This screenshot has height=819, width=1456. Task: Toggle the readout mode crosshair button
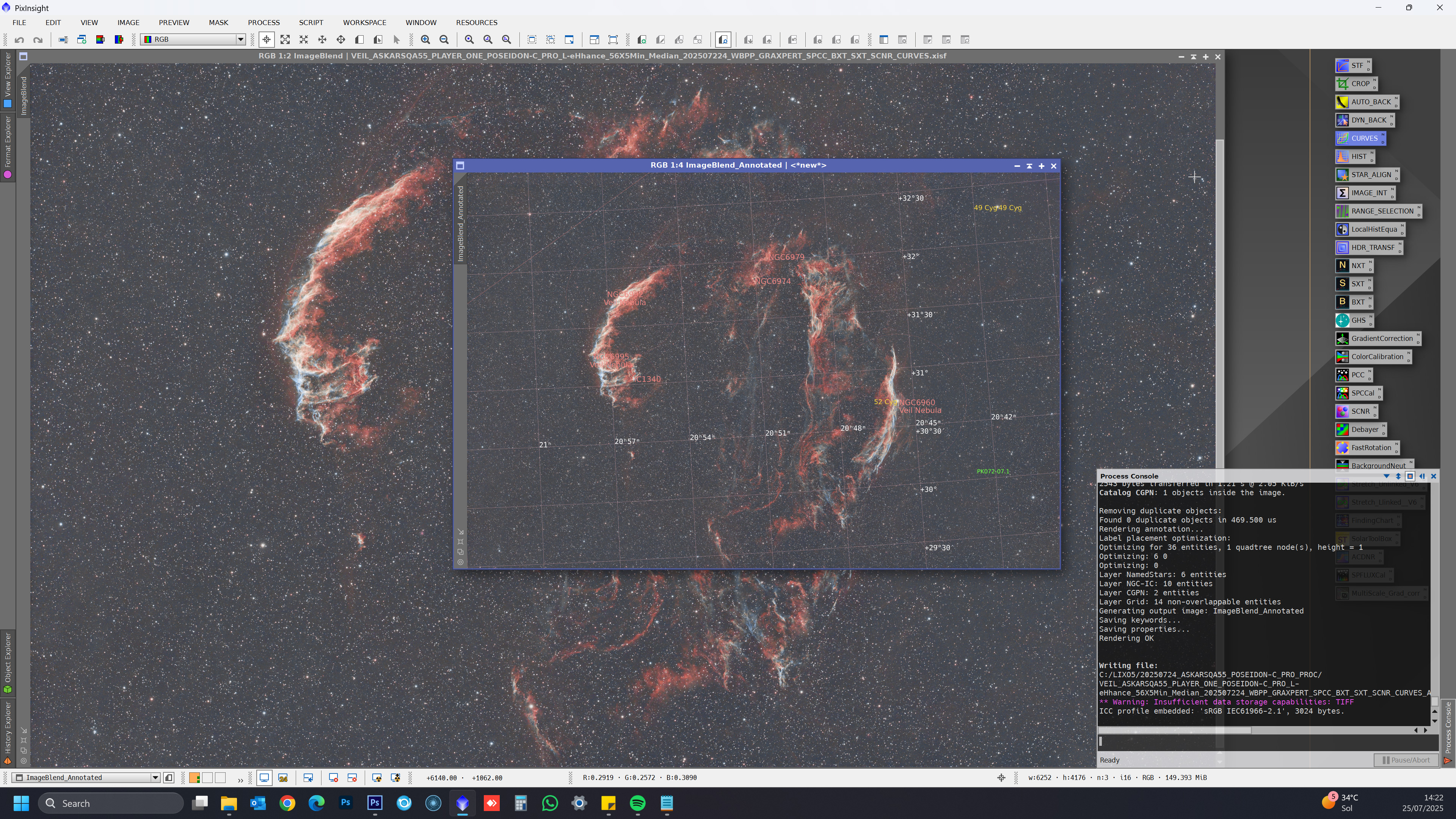tap(266, 39)
